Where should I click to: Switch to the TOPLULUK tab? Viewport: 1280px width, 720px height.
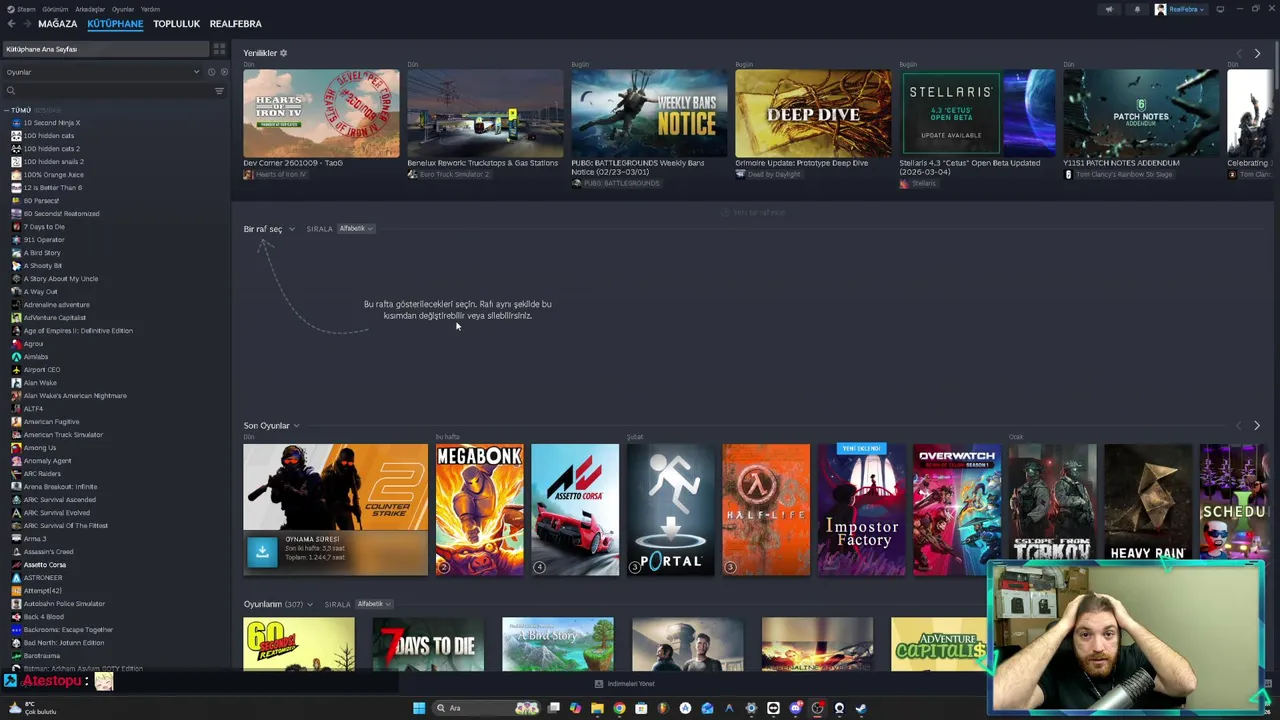coord(176,23)
